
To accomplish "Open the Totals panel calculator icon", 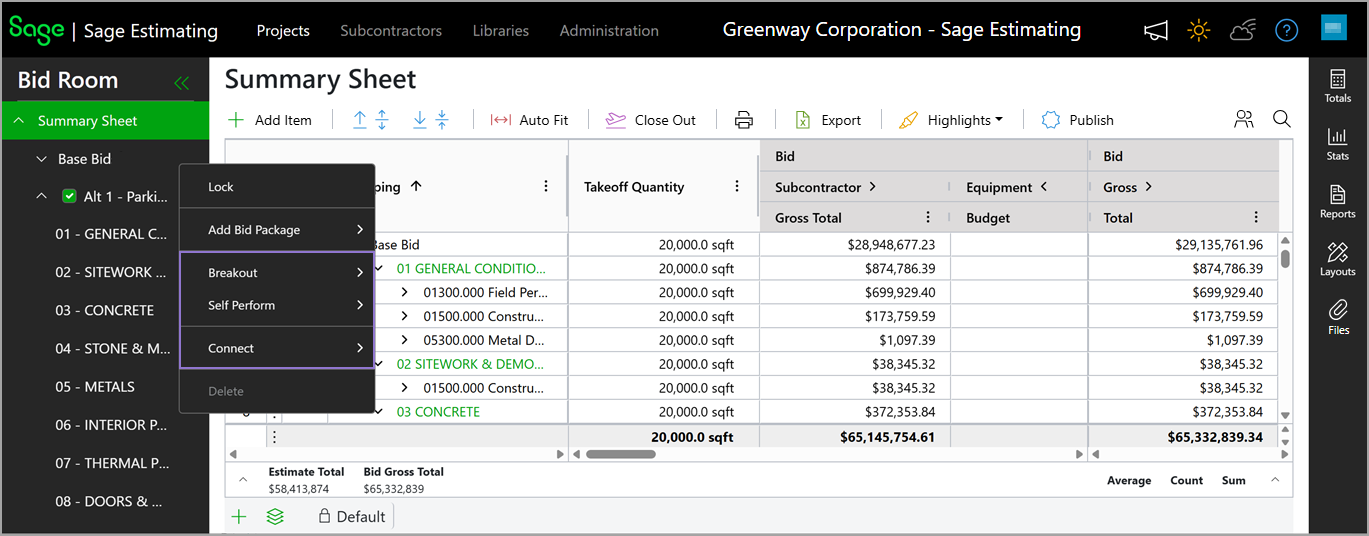I will click(1338, 80).
